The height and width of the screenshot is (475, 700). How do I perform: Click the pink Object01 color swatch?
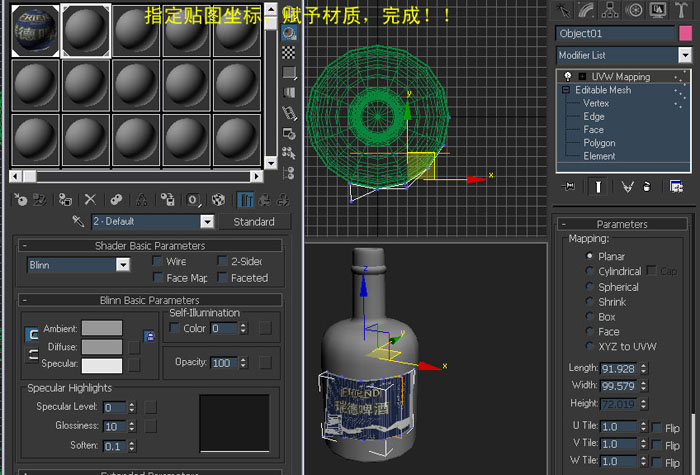click(685, 33)
